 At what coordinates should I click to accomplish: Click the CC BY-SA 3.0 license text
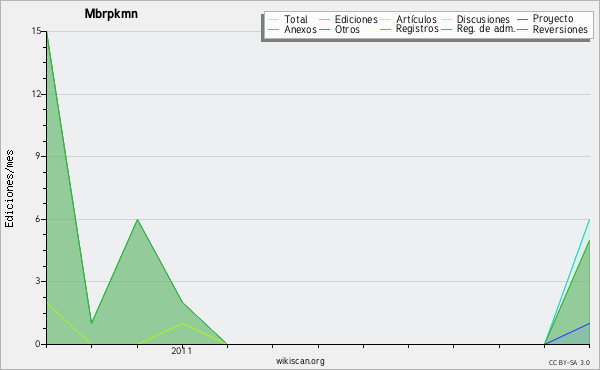tap(569, 362)
